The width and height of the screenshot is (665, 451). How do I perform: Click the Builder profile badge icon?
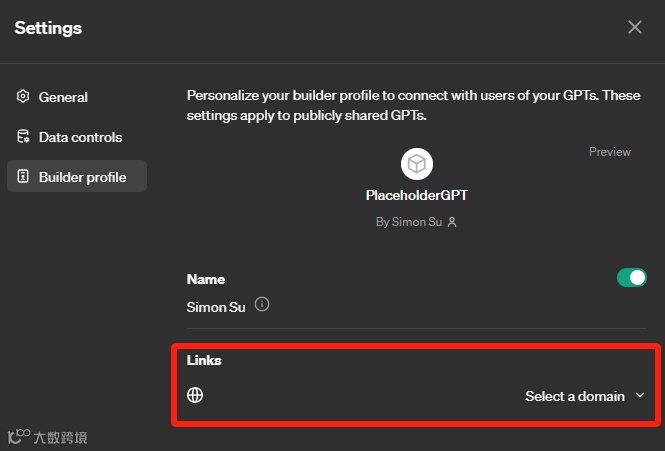[23, 177]
